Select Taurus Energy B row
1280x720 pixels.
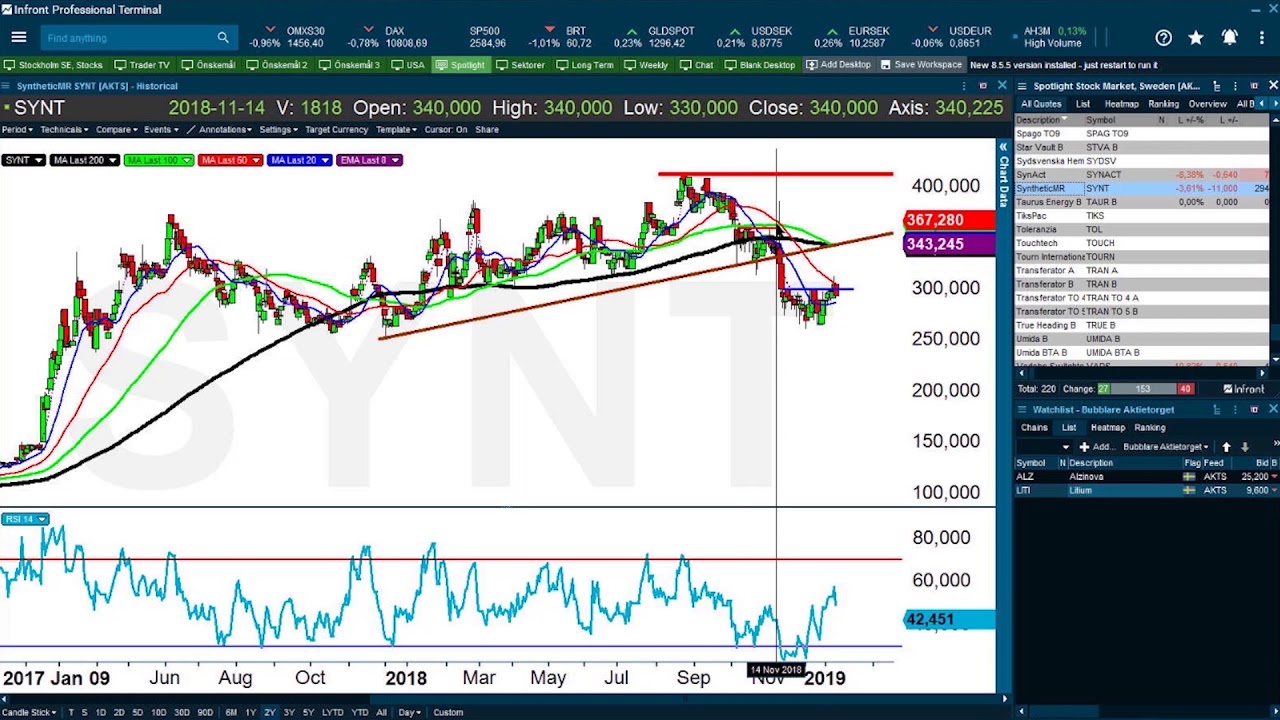(x=1142, y=202)
